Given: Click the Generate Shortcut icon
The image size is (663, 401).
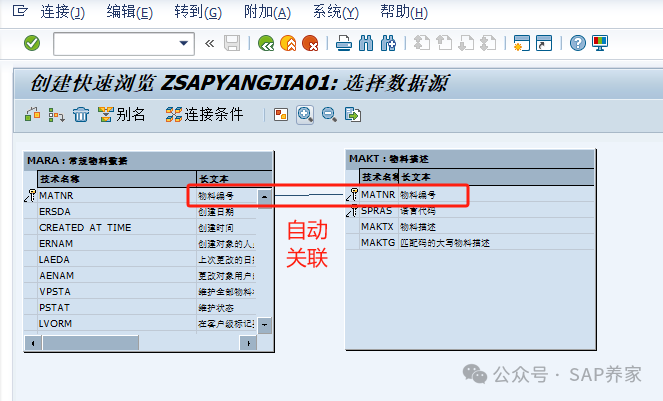Looking at the screenshot, I should point(544,43).
